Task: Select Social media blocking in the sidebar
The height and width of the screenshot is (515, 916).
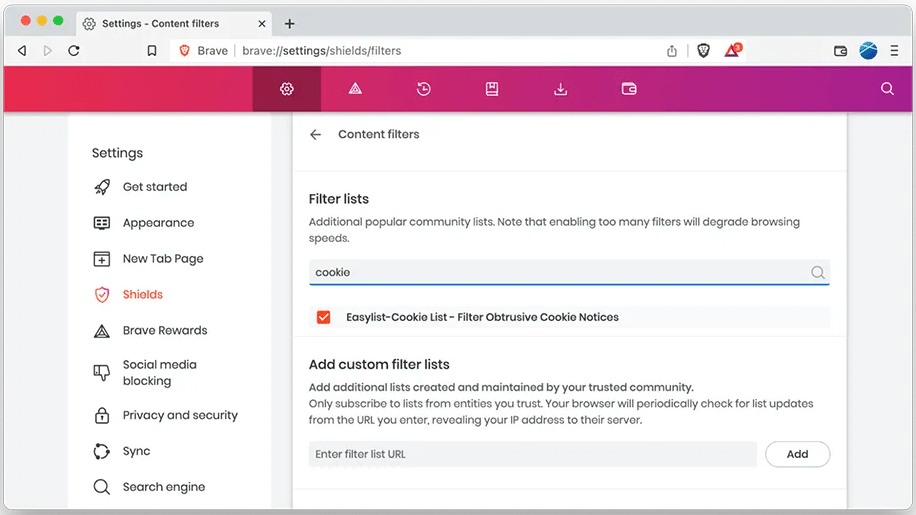Action: coord(159,373)
